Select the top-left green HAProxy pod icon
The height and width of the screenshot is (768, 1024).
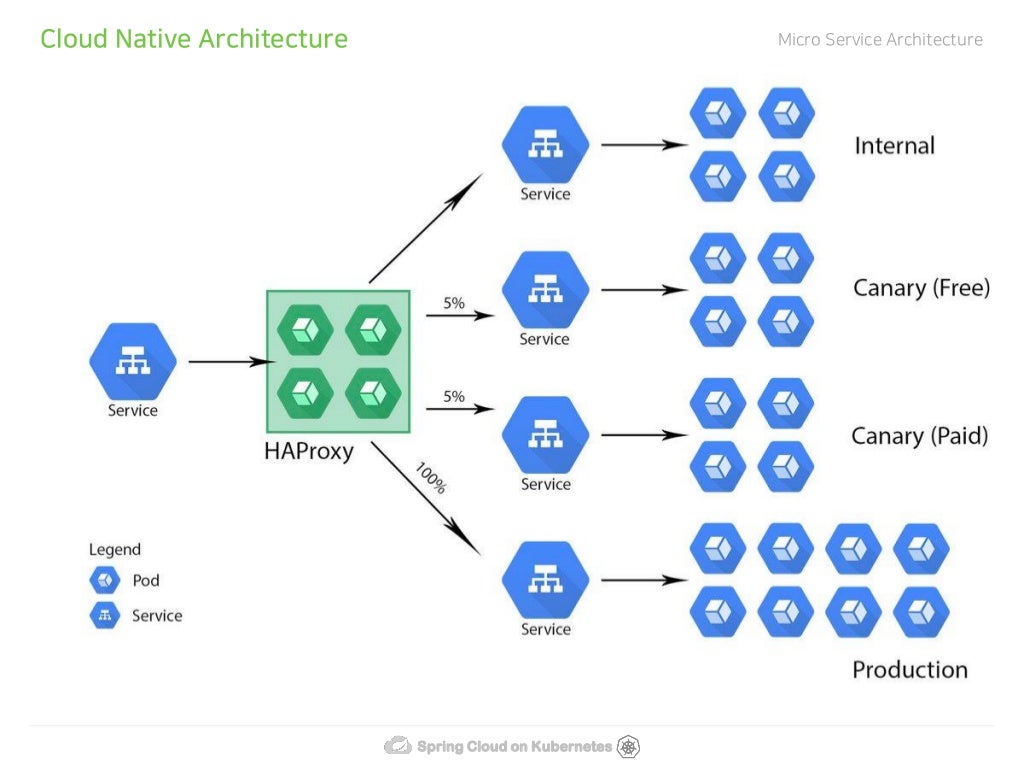pyautogui.click(x=305, y=329)
